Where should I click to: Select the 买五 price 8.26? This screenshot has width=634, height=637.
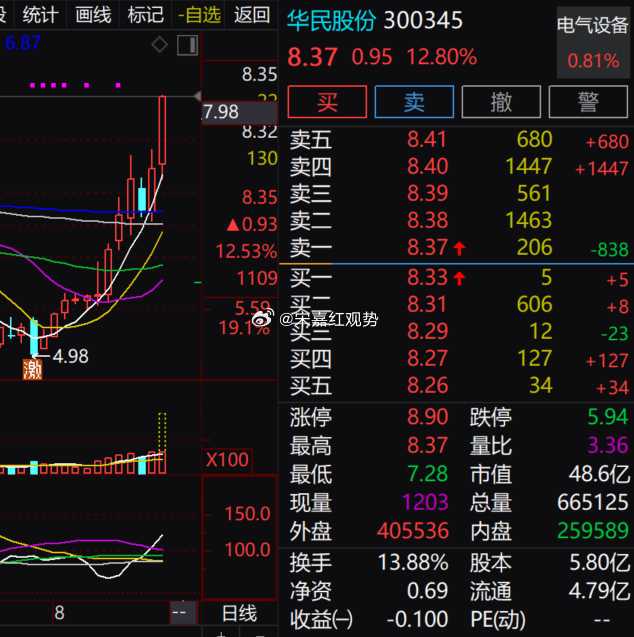pyautogui.click(x=427, y=385)
